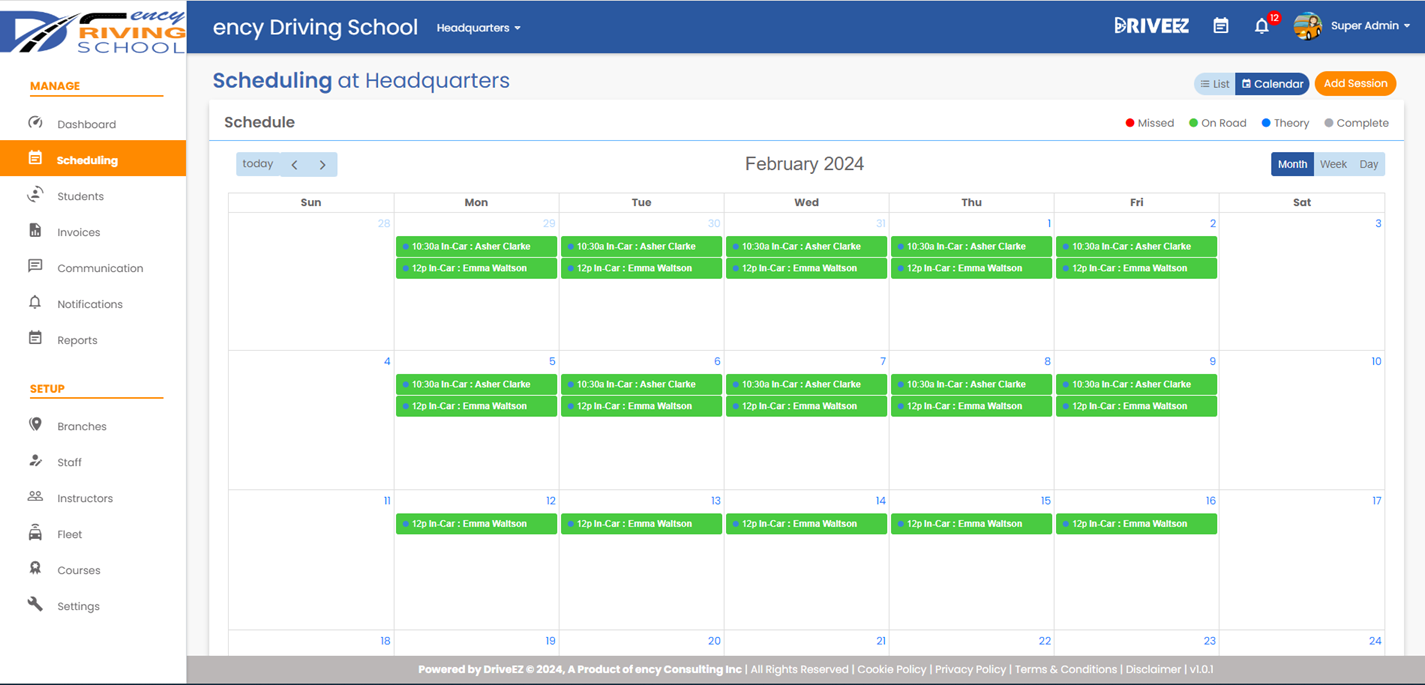1425x685 pixels.
Task: Select Day view for the schedule
Action: (1368, 163)
